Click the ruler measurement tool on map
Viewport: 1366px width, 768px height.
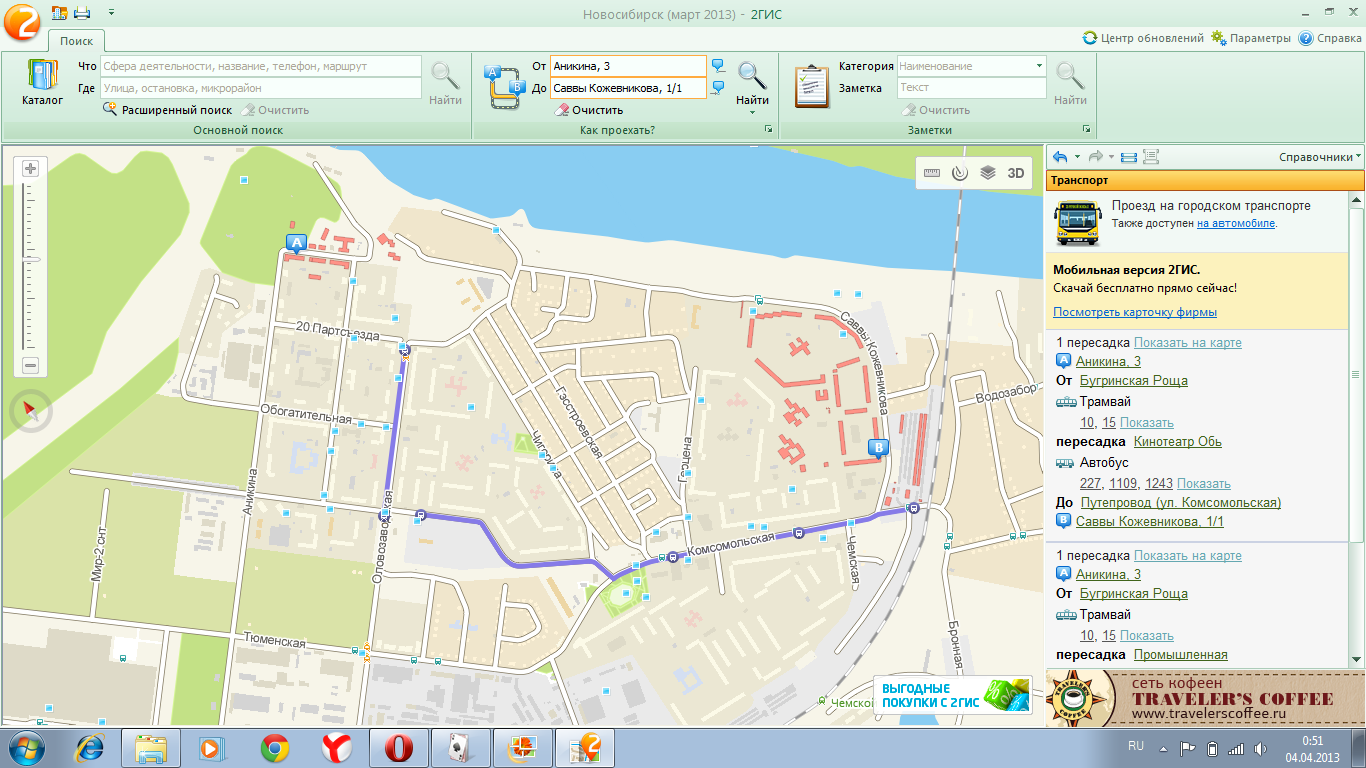click(932, 173)
